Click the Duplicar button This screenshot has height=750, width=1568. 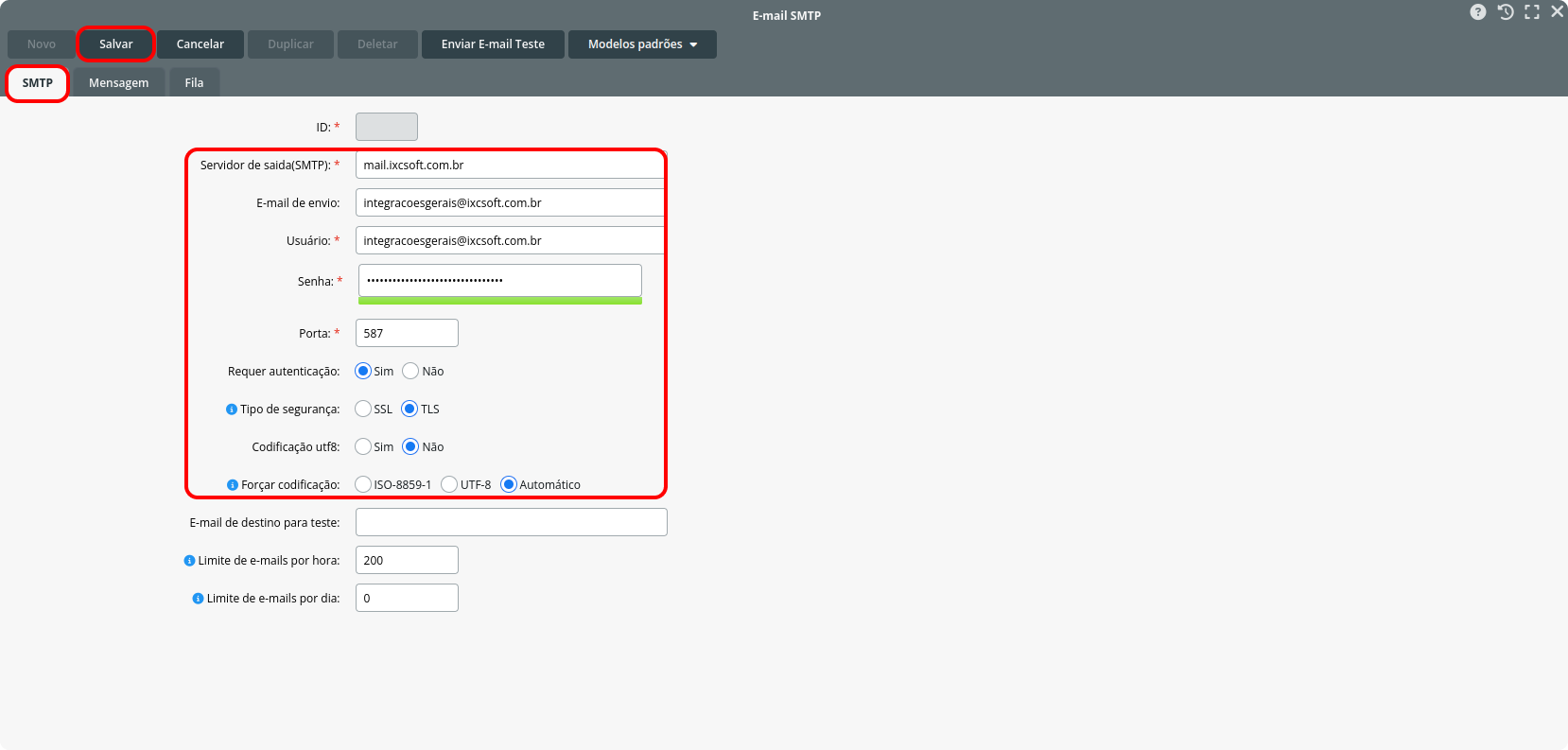tap(290, 44)
